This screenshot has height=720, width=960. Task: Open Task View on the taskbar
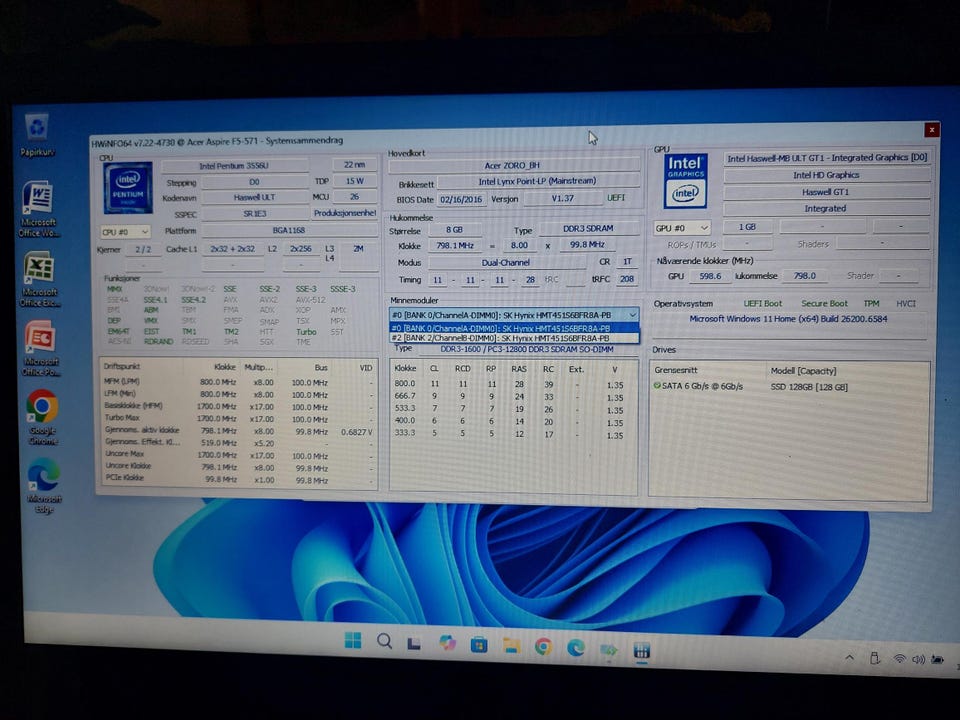[414, 643]
